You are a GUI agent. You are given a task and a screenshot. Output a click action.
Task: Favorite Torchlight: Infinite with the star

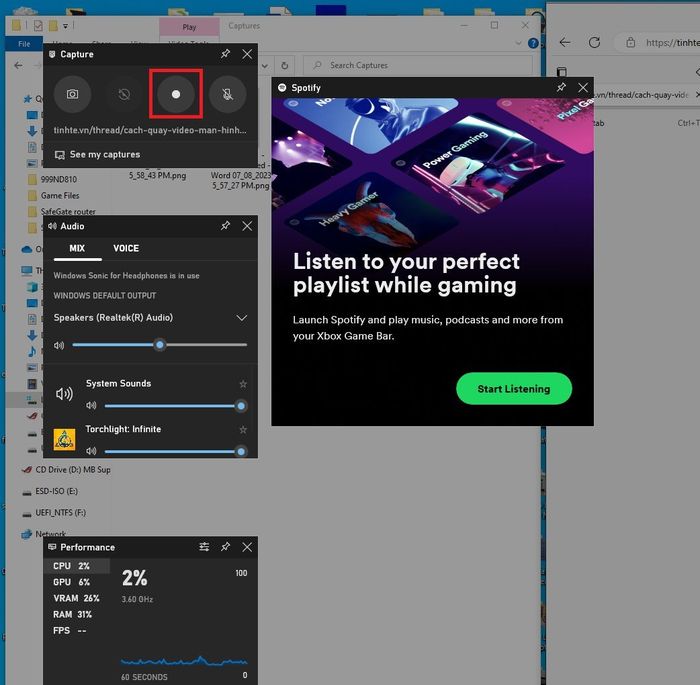pos(243,430)
